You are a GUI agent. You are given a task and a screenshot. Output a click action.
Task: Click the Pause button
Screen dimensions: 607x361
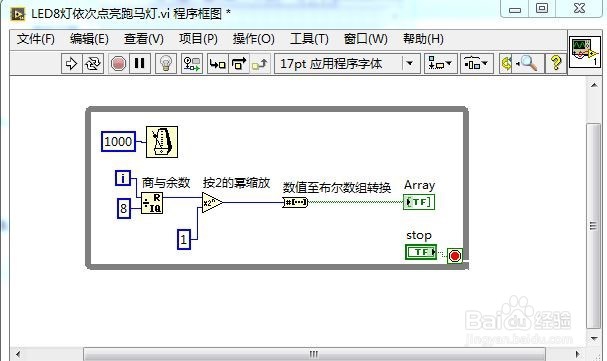139,63
